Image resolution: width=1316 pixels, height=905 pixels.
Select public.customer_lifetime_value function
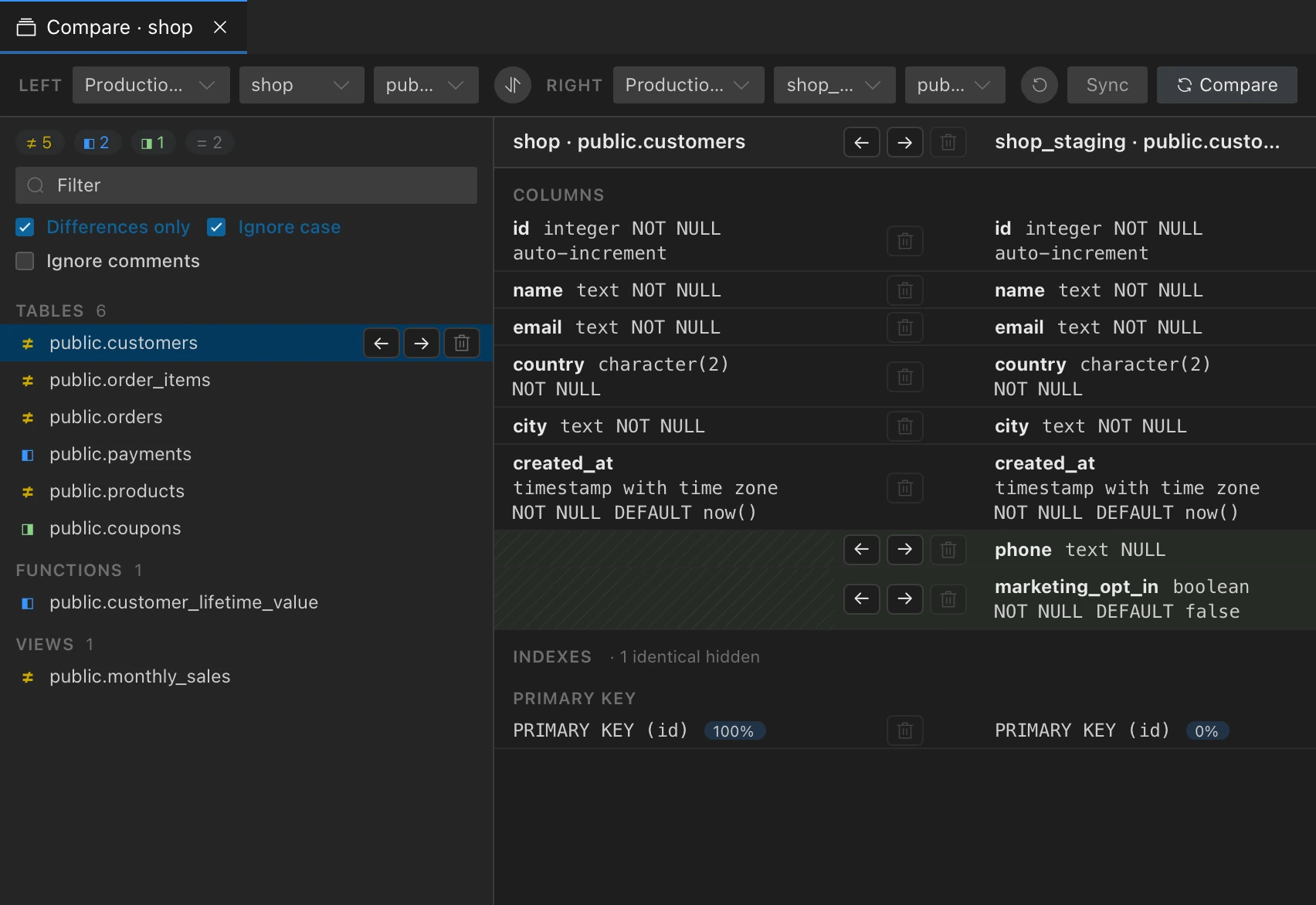(246, 602)
